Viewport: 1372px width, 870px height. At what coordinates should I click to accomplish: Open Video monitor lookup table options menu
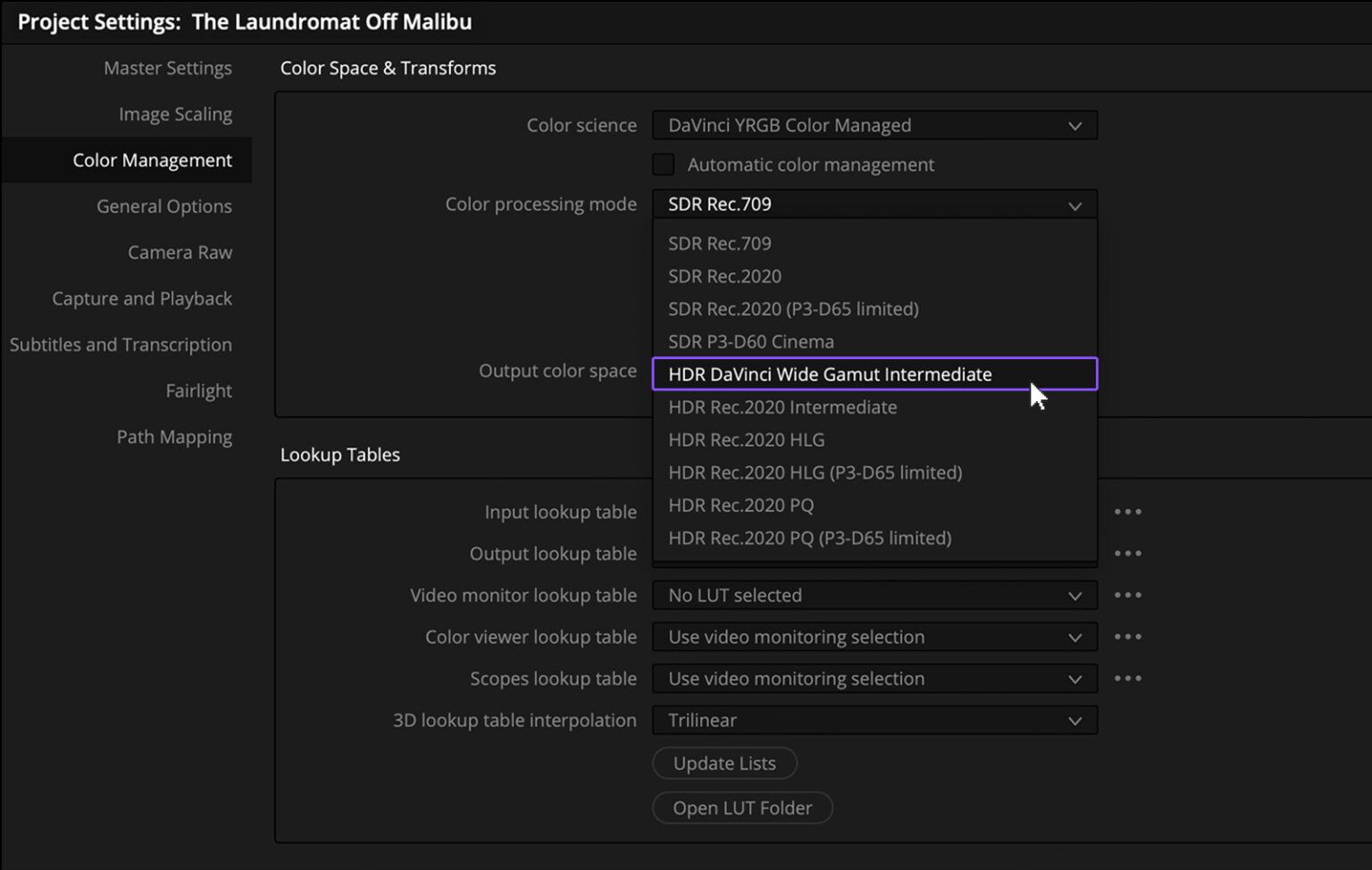click(x=1128, y=595)
